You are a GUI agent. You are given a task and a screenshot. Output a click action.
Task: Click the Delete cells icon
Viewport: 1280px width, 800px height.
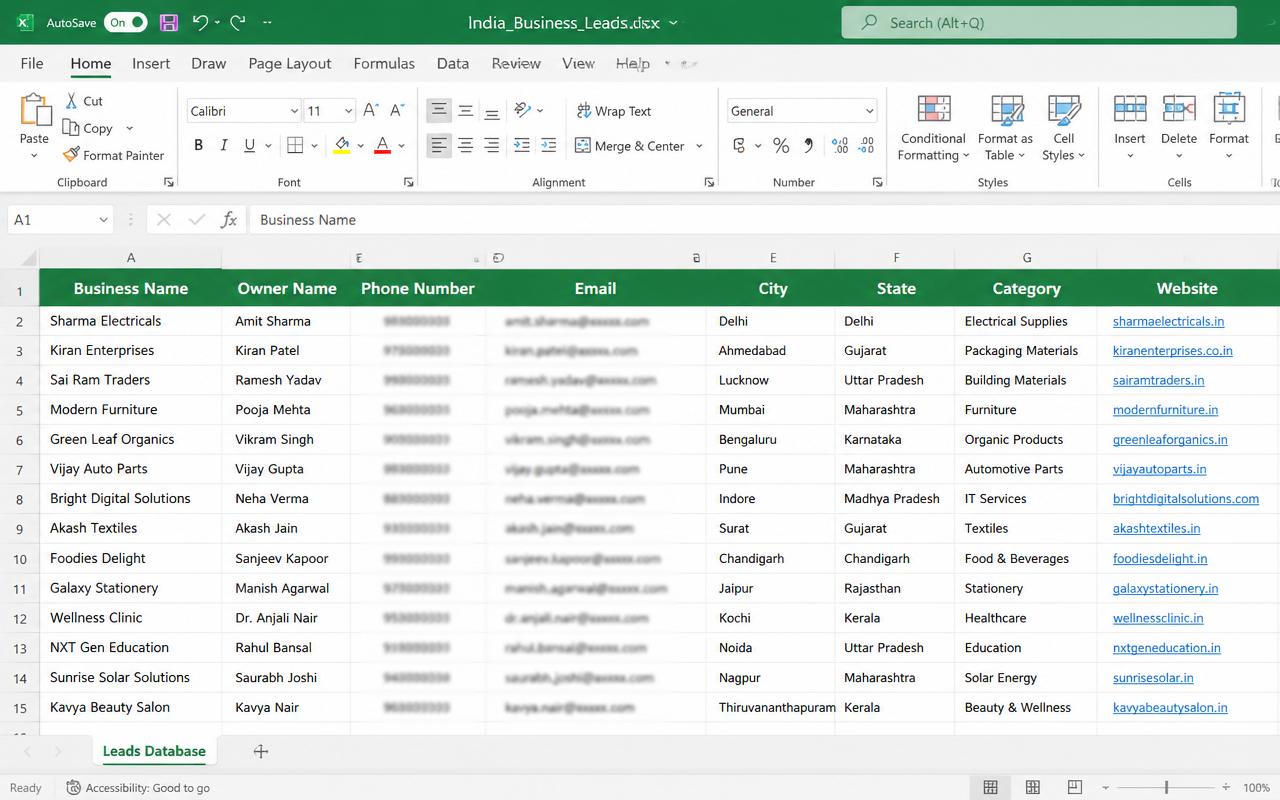(x=1179, y=108)
